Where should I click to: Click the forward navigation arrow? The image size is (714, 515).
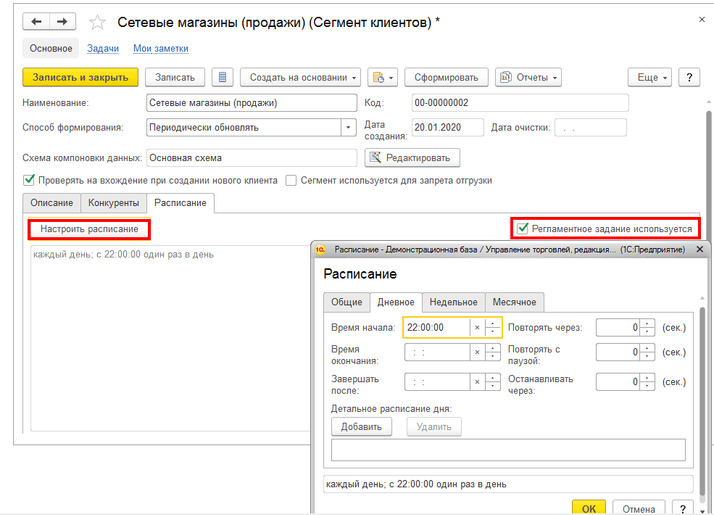pos(62,21)
